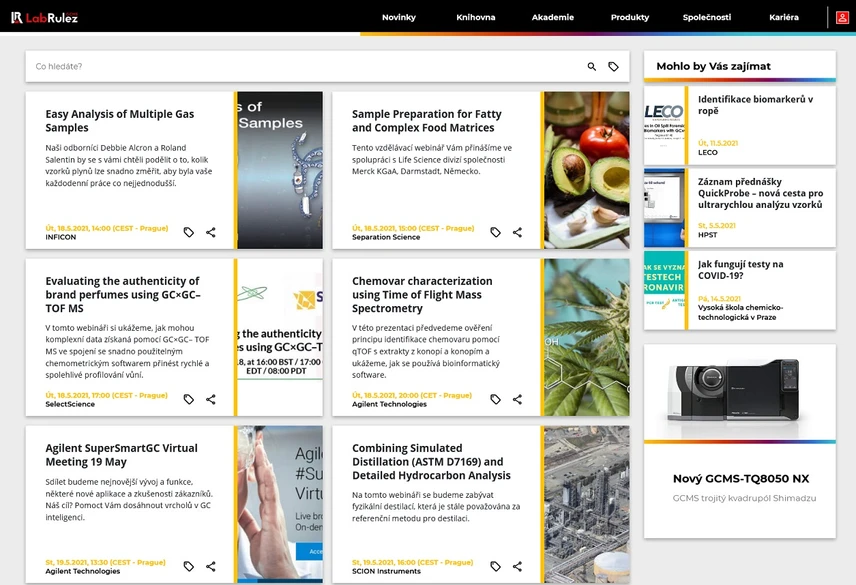Open tags on Sample Preparation card
Screen dimensions: 856x585
pyautogui.click(x=495, y=233)
